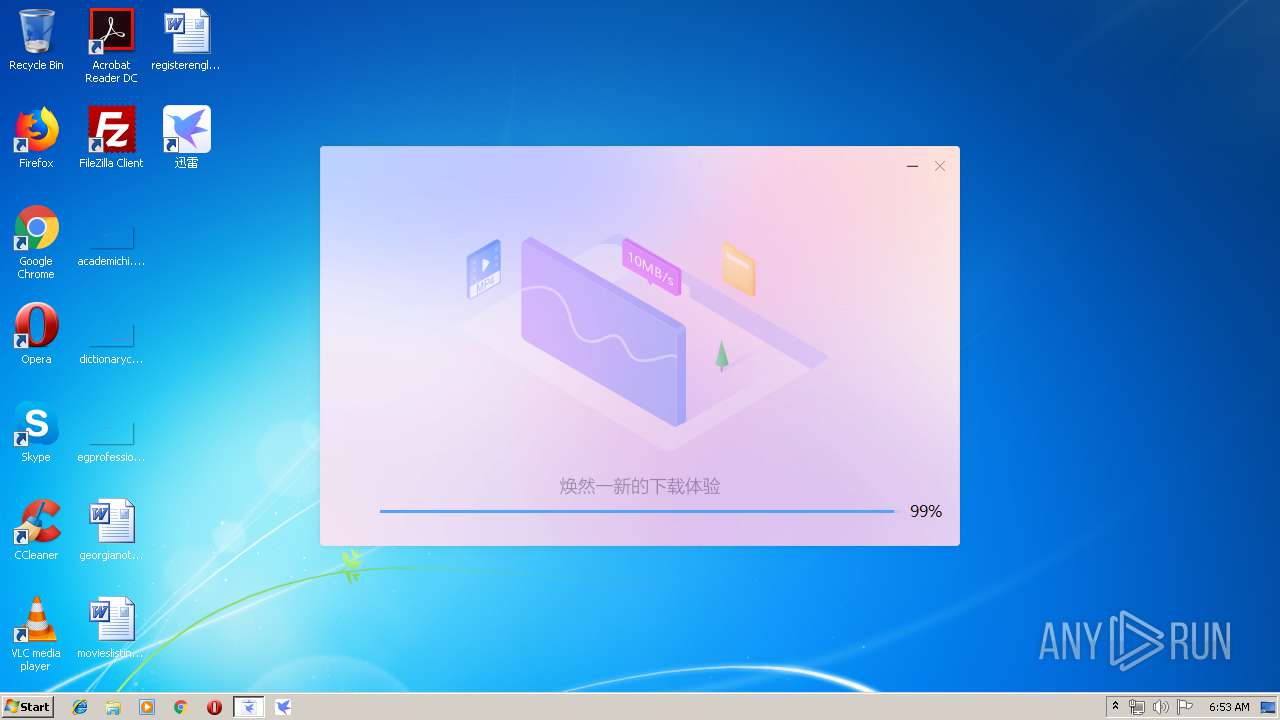This screenshot has width=1280, height=720.
Task: Open Internet Explorer from the taskbar
Action: (80, 707)
